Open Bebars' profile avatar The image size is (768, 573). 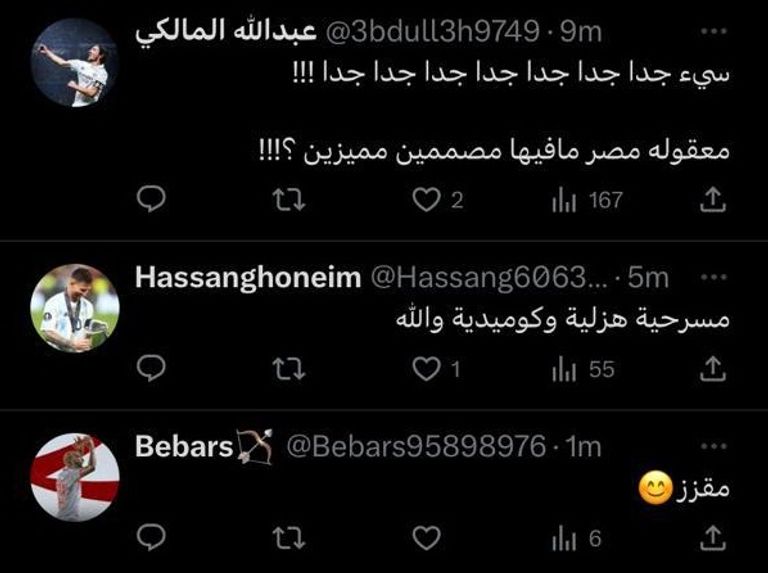pos(74,477)
